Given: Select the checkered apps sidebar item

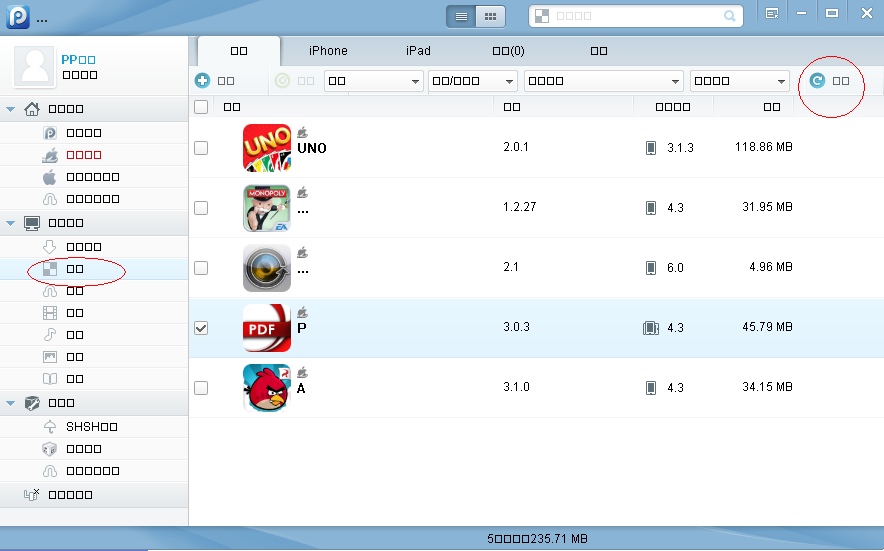Looking at the screenshot, I should pyautogui.click(x=94, y=269).
